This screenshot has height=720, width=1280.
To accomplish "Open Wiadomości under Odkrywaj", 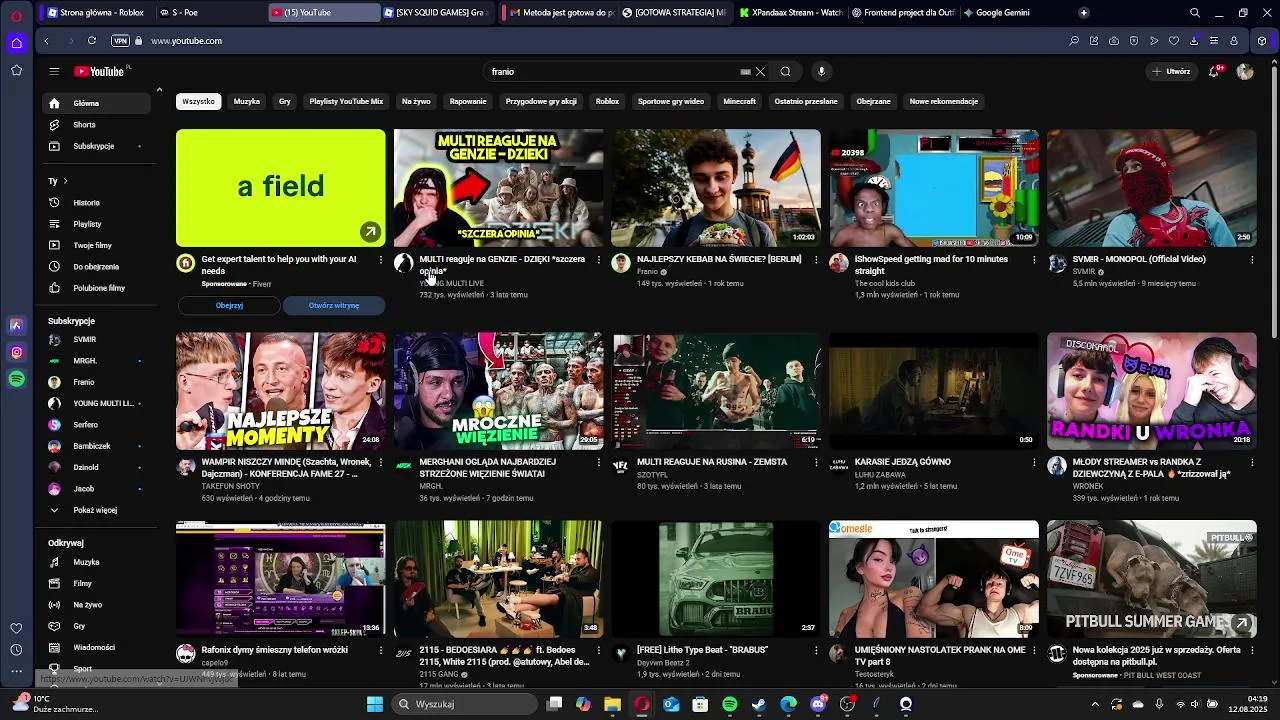I will [x=96, y=647].
